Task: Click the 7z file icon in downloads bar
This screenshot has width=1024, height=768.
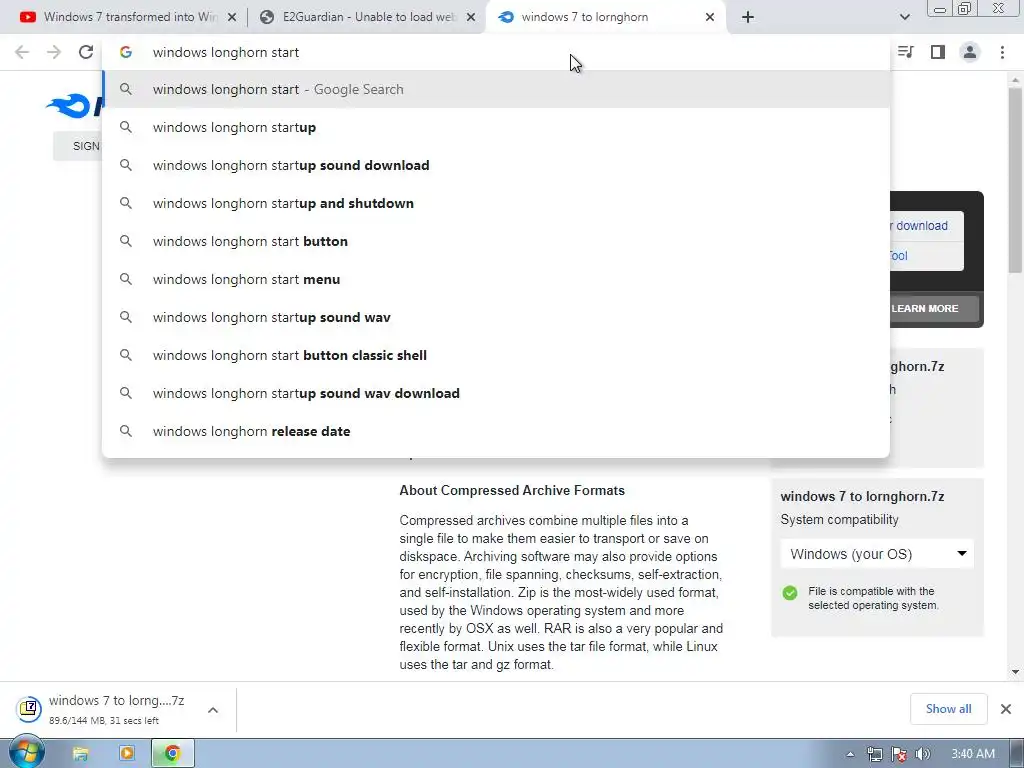Action: tap(29, 709)
